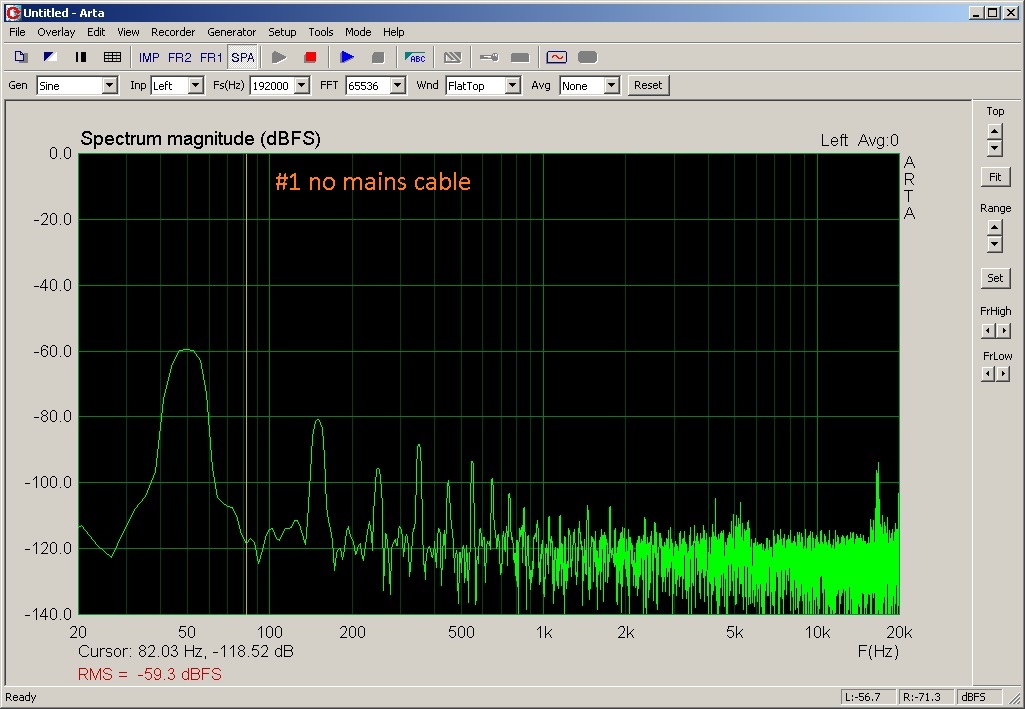
Task: Click FrLow right arrow
Action: 1003,374
